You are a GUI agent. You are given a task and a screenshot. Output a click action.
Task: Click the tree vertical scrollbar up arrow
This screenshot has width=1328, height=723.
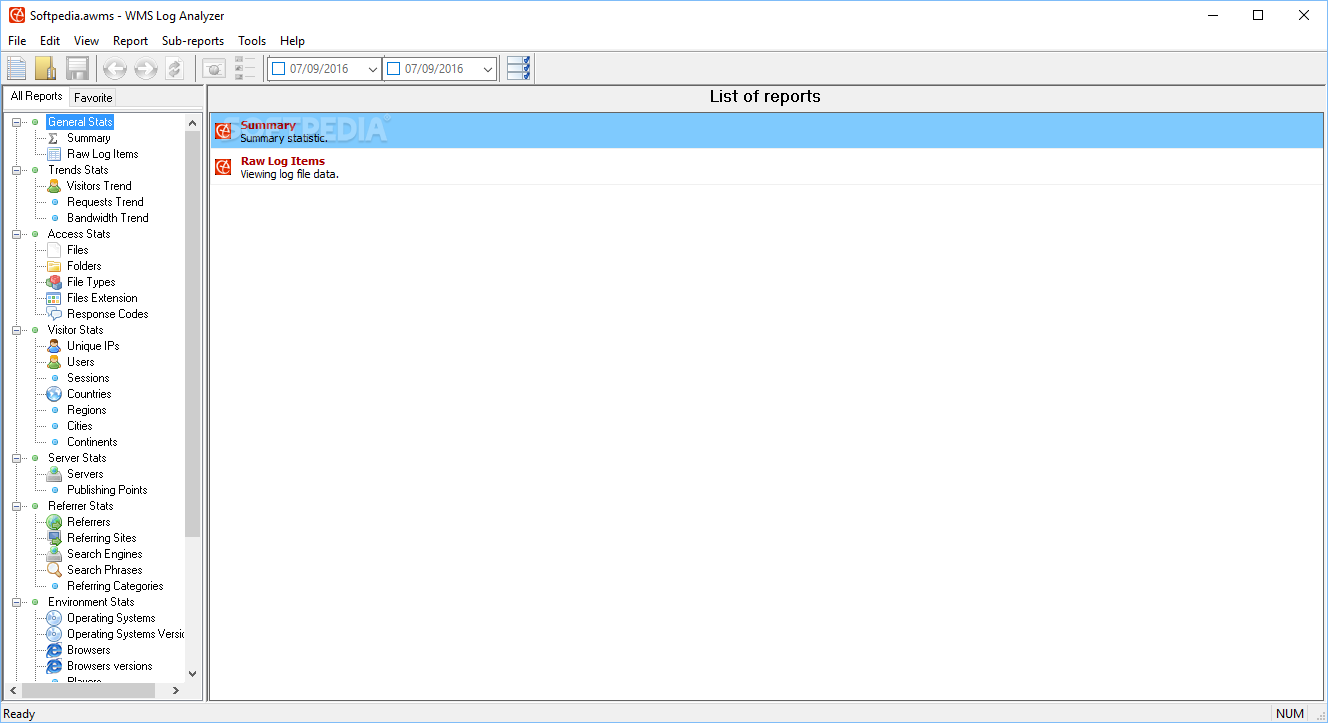pos(193,122)
